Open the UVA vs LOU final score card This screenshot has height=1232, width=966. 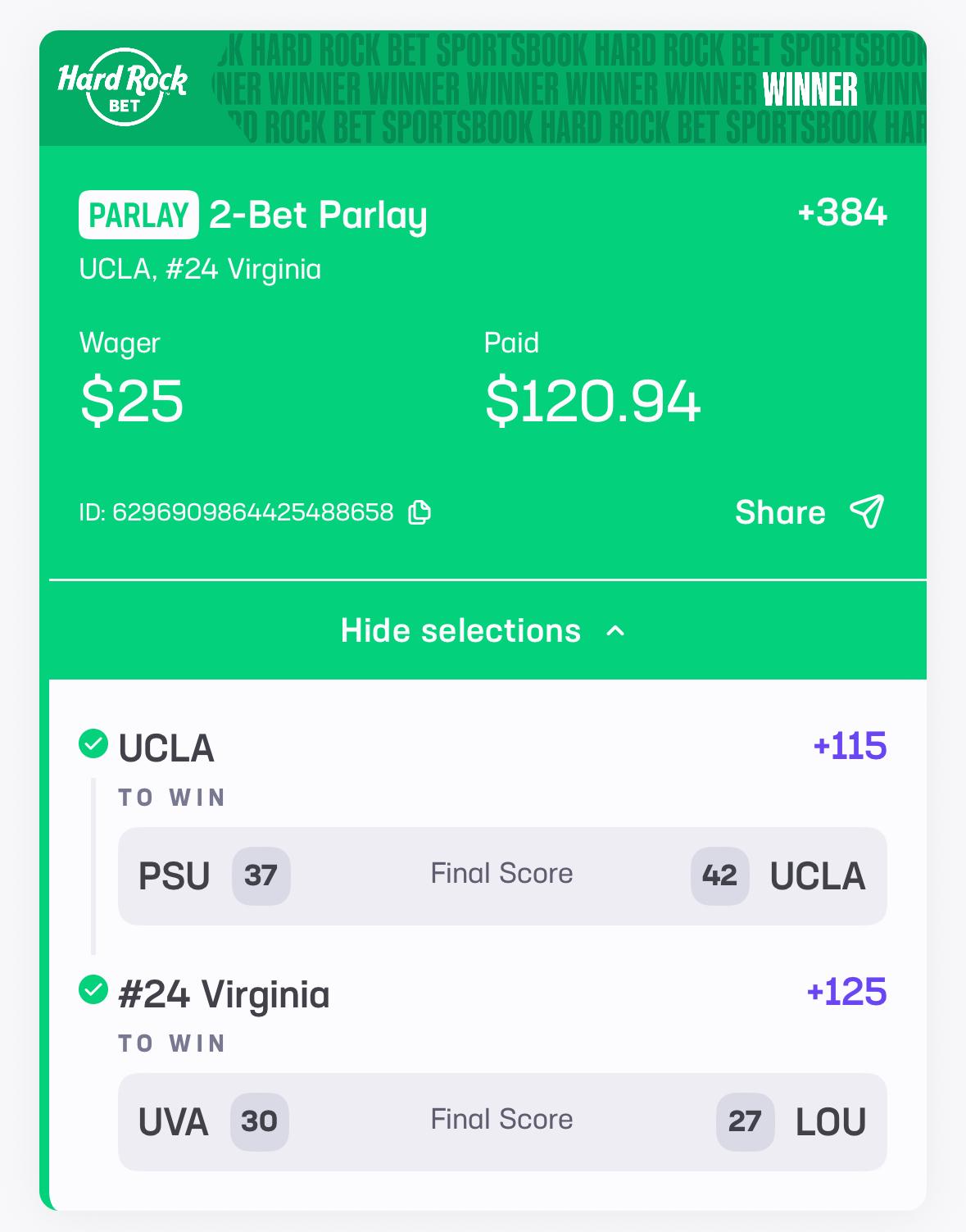(501, 1121)
